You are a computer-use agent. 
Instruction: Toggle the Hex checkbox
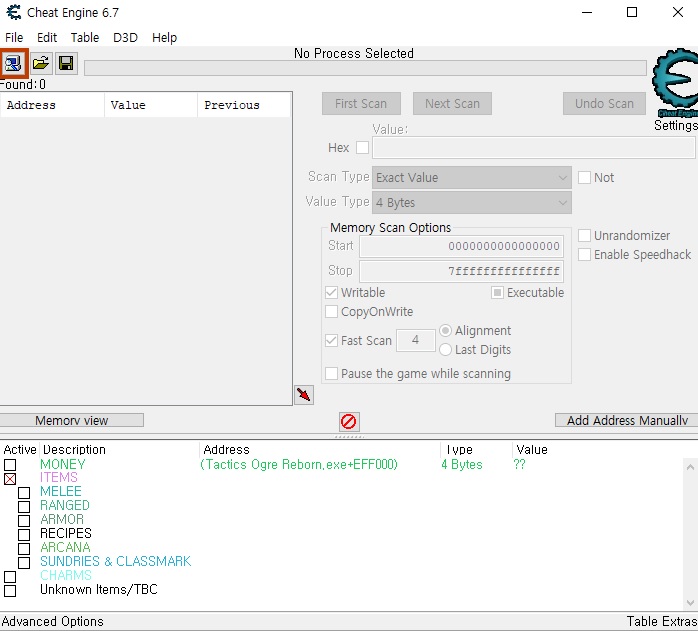tap(362, 147)
